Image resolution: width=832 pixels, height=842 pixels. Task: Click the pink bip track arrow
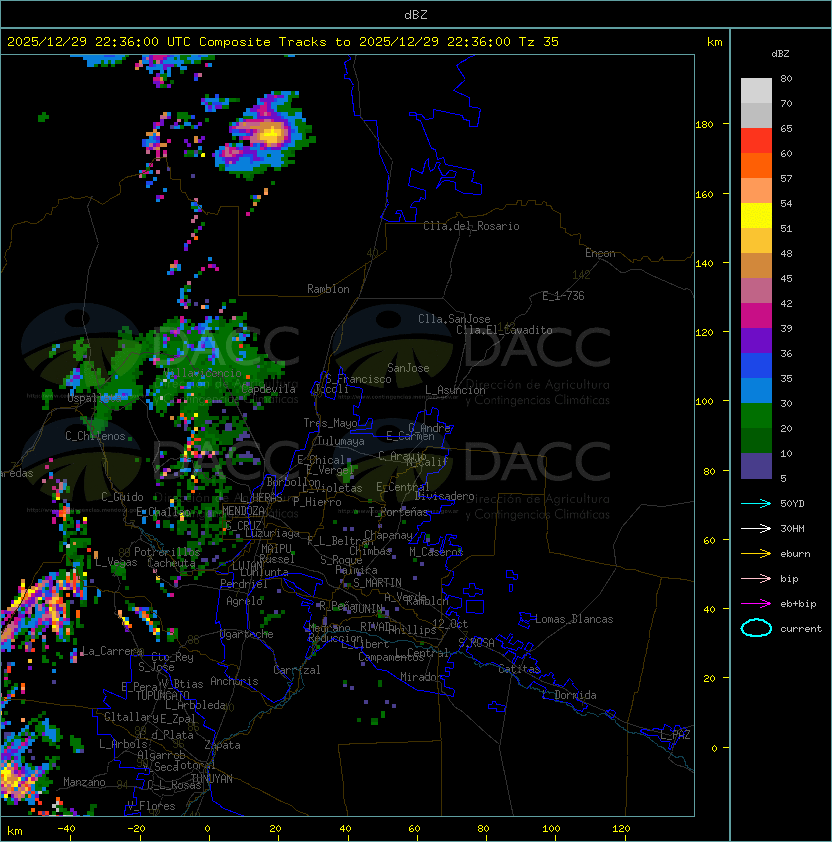tap(756, 578)
